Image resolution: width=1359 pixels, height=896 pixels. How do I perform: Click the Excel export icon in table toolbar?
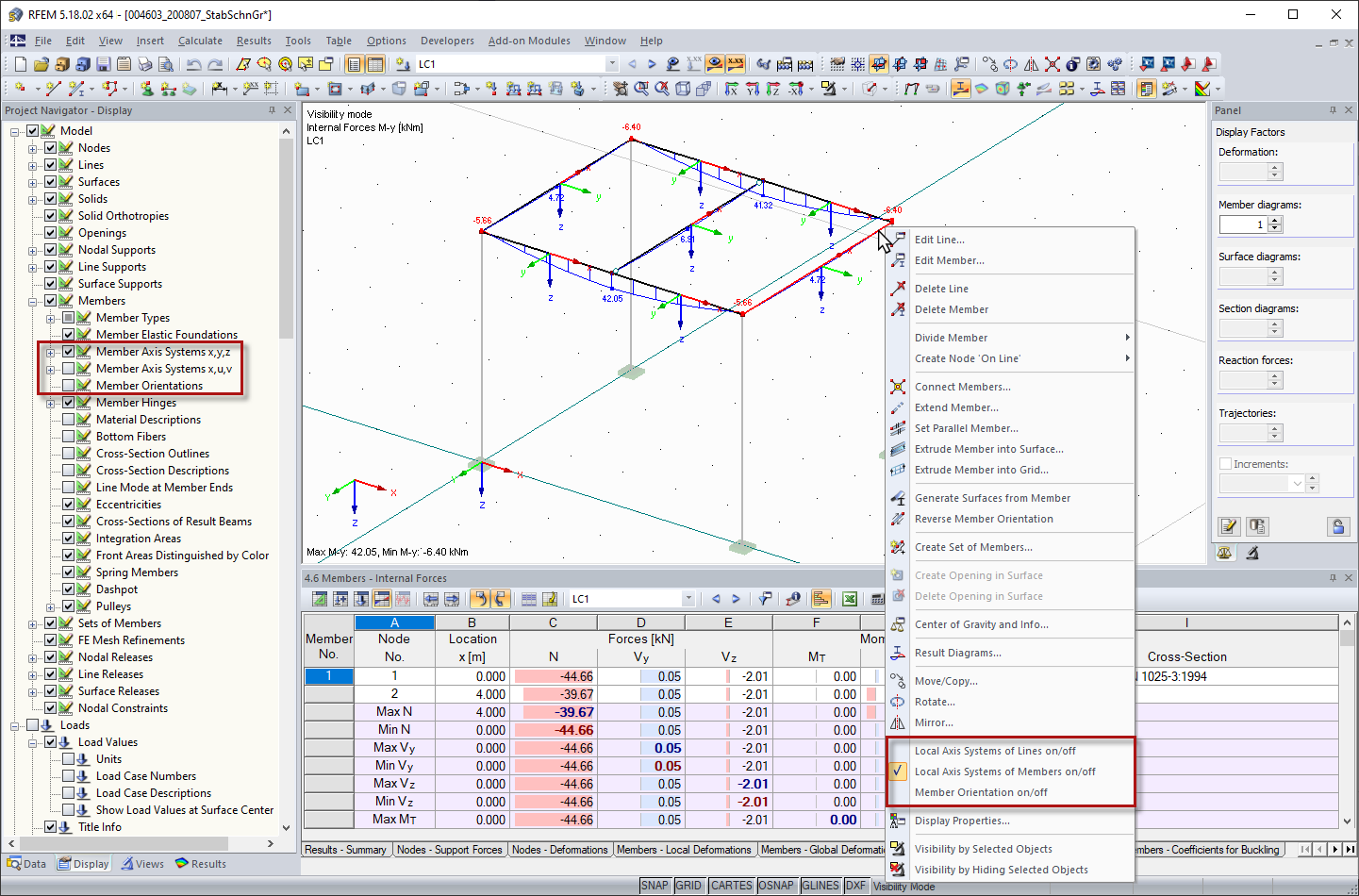point(850,599)
